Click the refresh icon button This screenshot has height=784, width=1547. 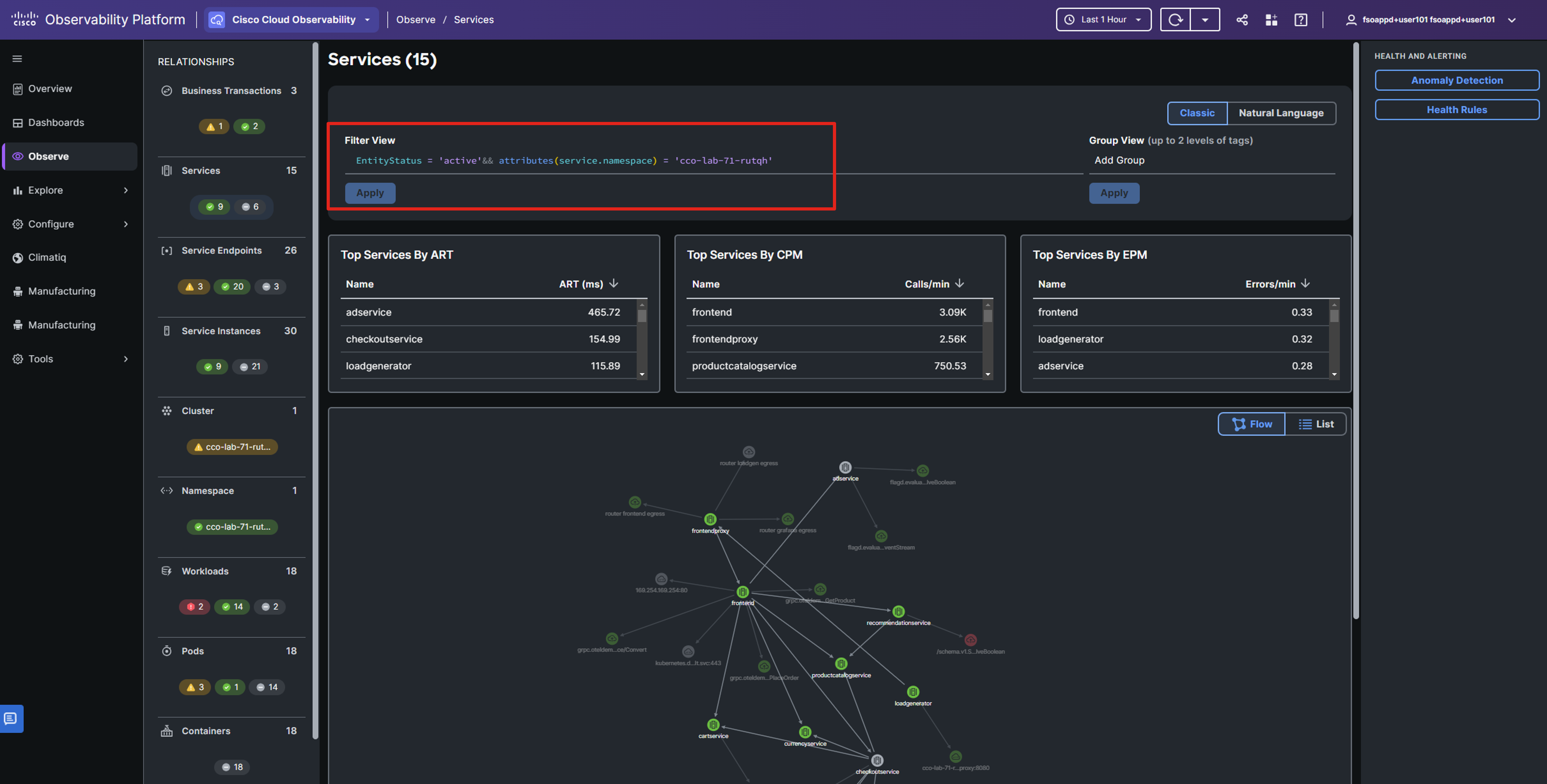[x=1175, y=20]
